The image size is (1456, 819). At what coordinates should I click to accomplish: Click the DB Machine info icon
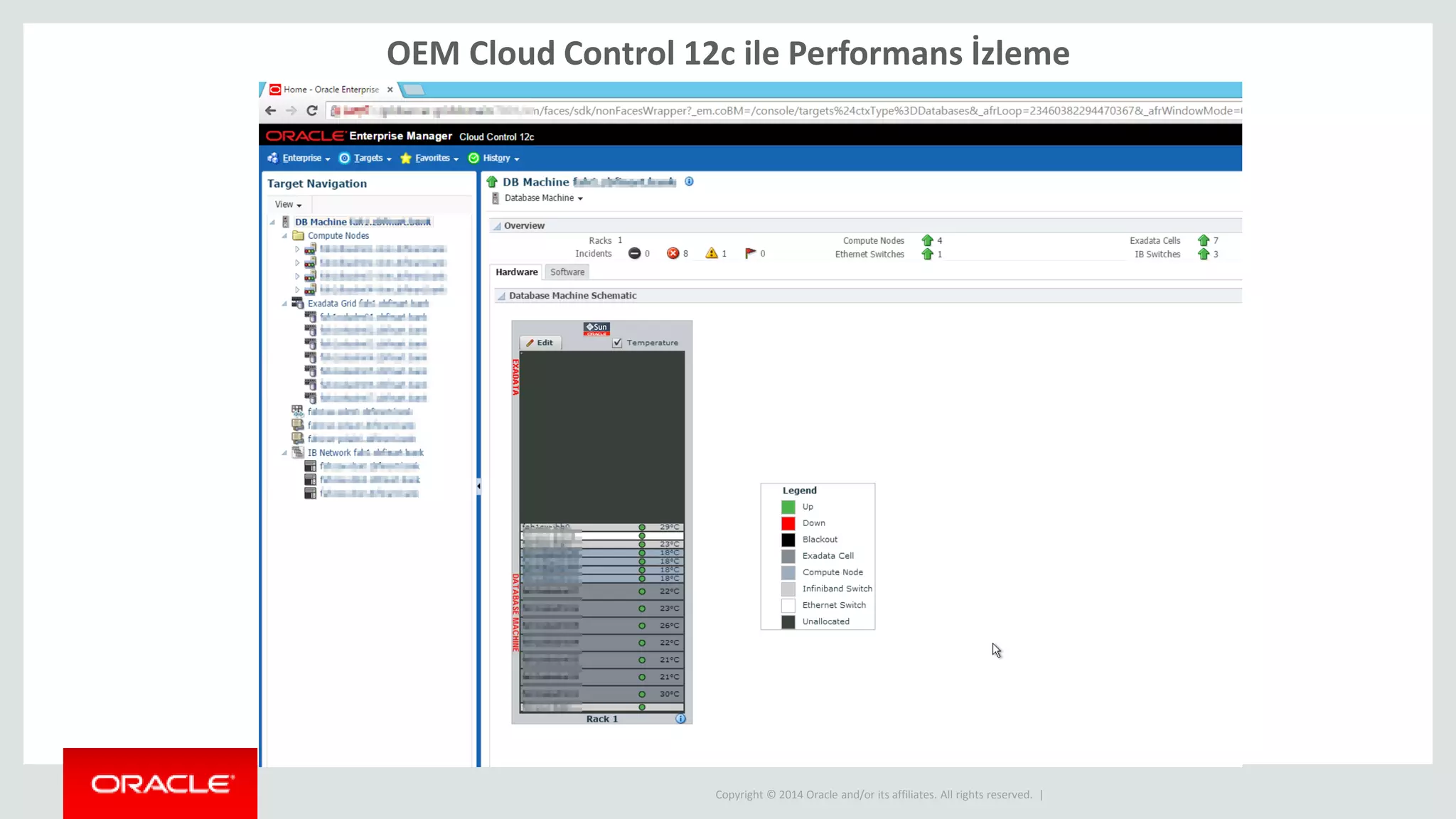689,181
